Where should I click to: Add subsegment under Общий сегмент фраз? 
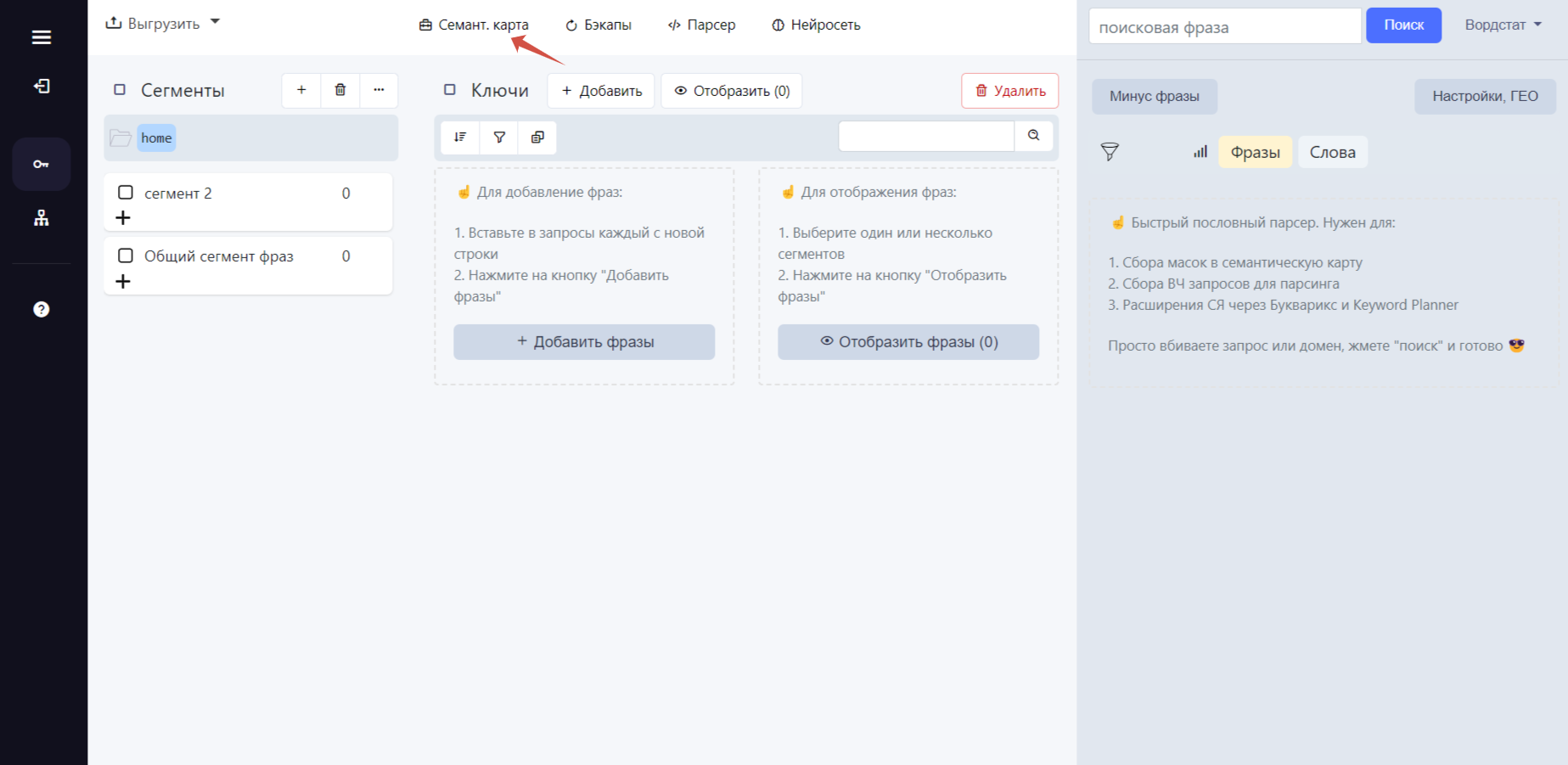pos(123,281)
